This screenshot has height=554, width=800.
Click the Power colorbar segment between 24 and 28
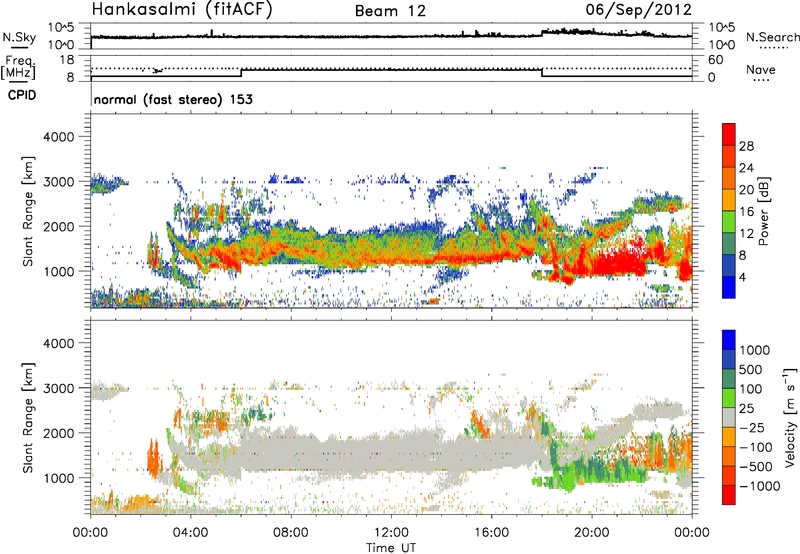tap(729, 157)
